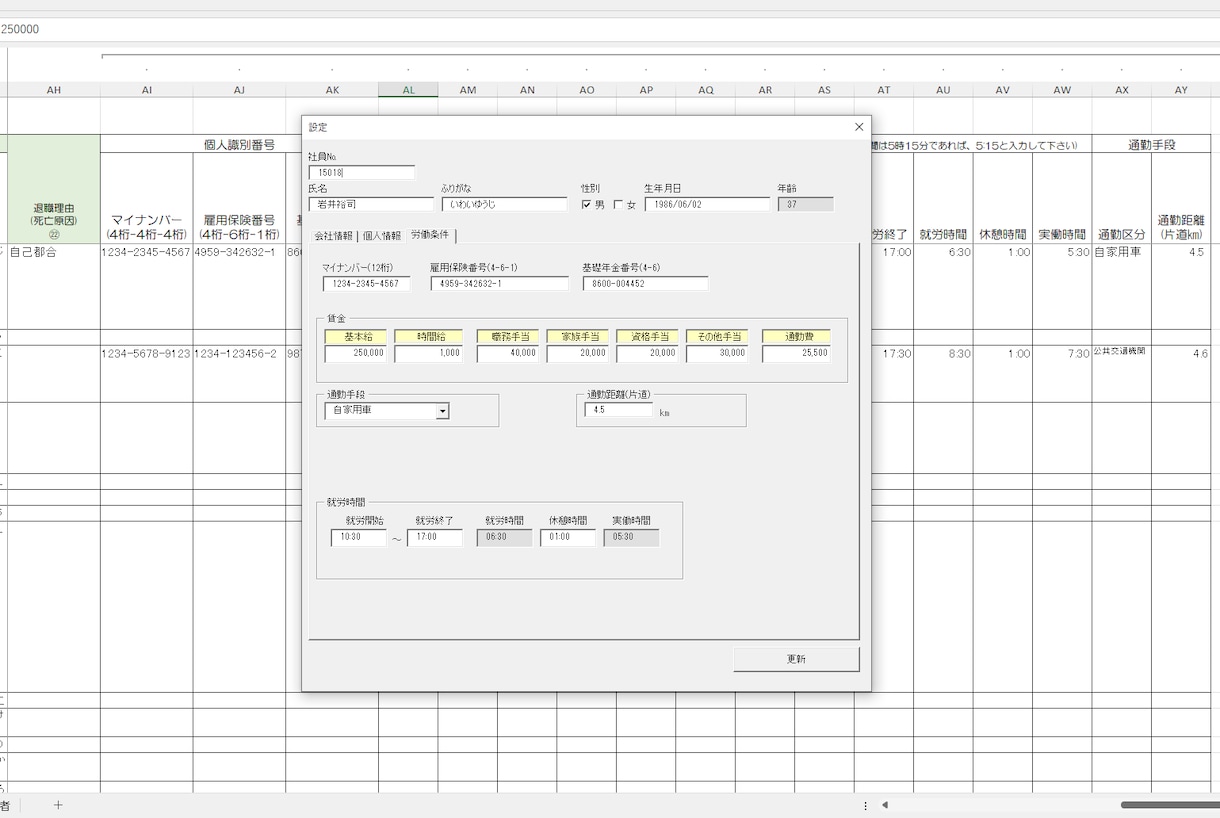
Task: Open the 通勤手段 dropdown arrow
Action: (442, 411)
